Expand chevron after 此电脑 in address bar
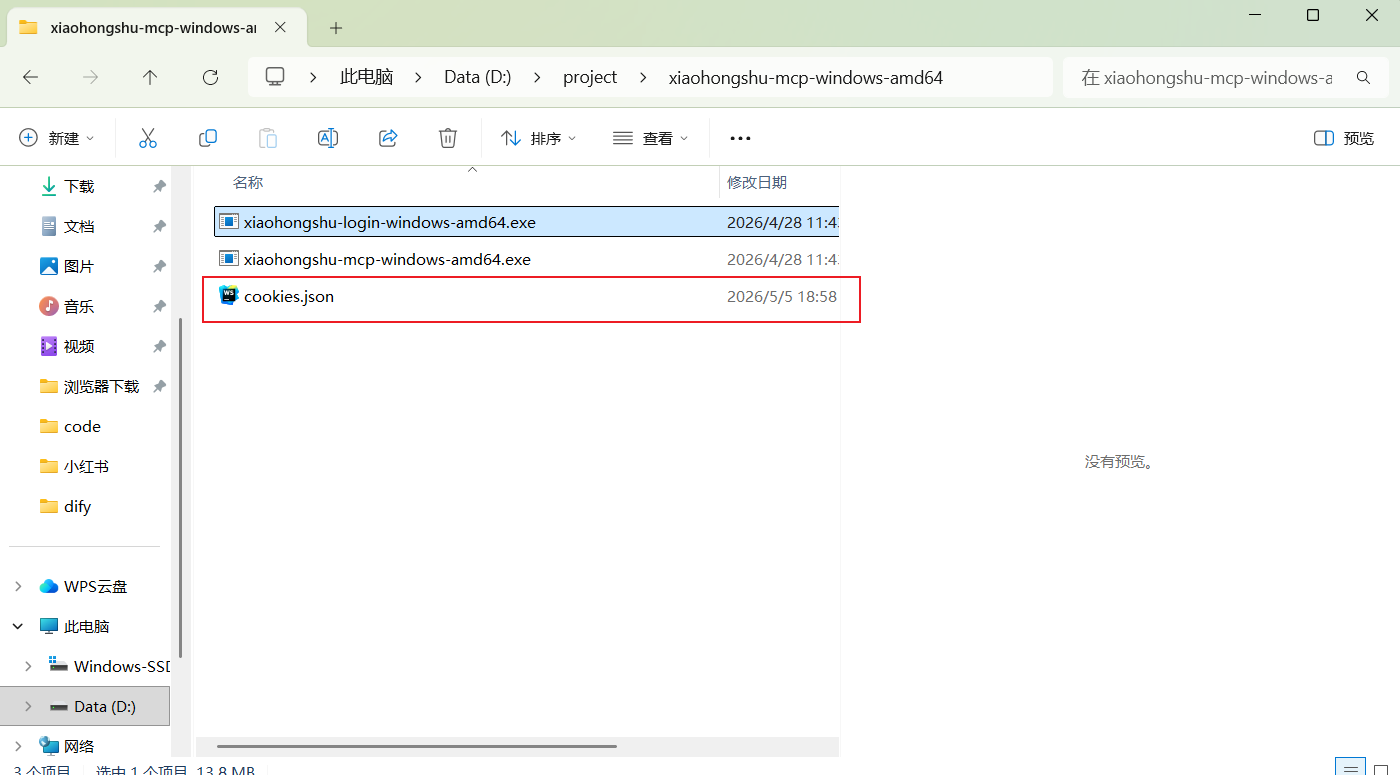Viewport: 1400px width, 775px height. pos(419,77)
